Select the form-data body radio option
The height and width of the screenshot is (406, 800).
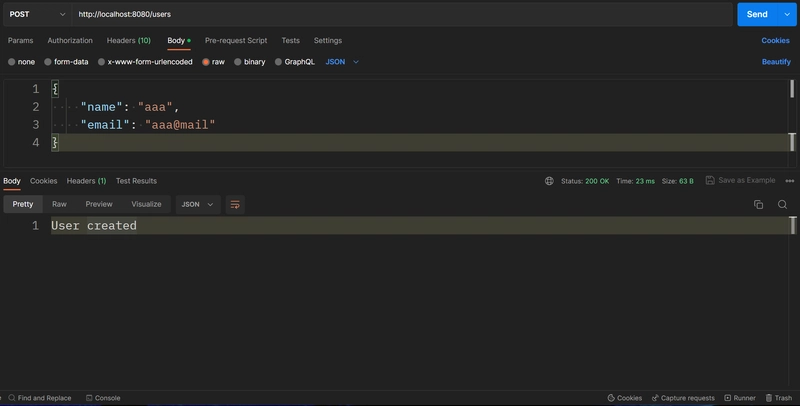coord(47,62)
